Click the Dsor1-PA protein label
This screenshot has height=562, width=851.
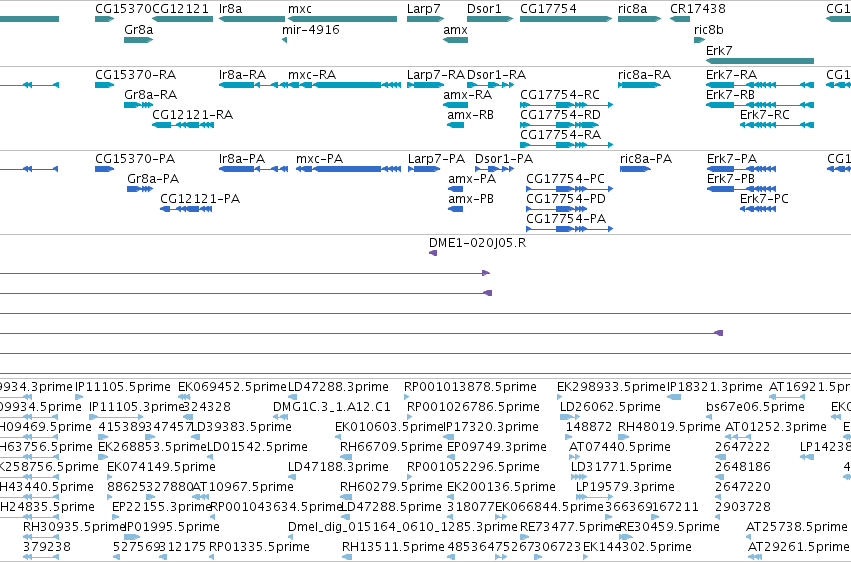504,158
